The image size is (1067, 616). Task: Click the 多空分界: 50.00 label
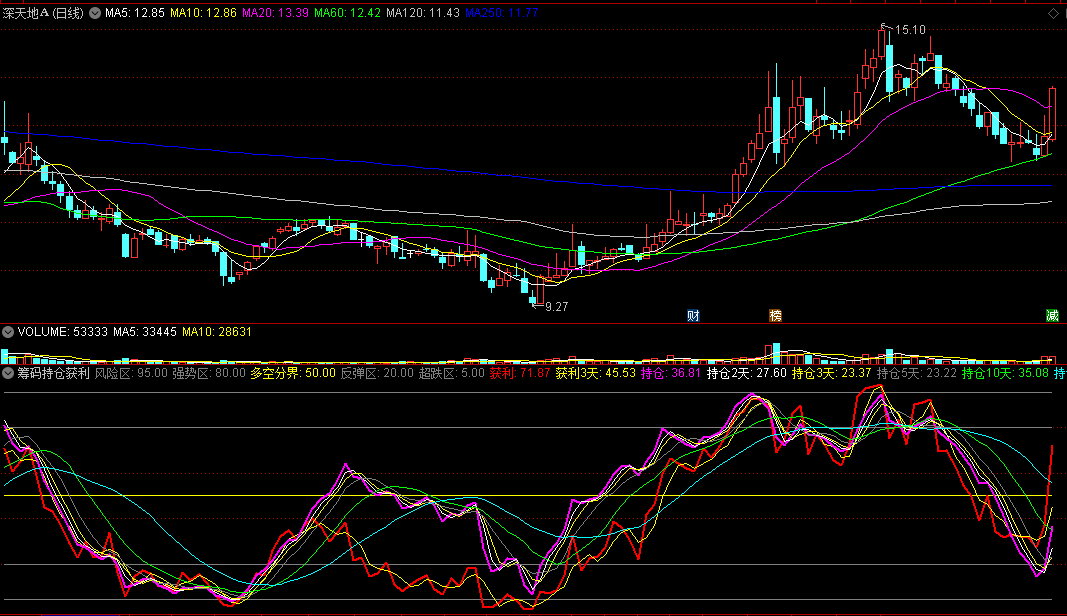click(x=293, y=373)
